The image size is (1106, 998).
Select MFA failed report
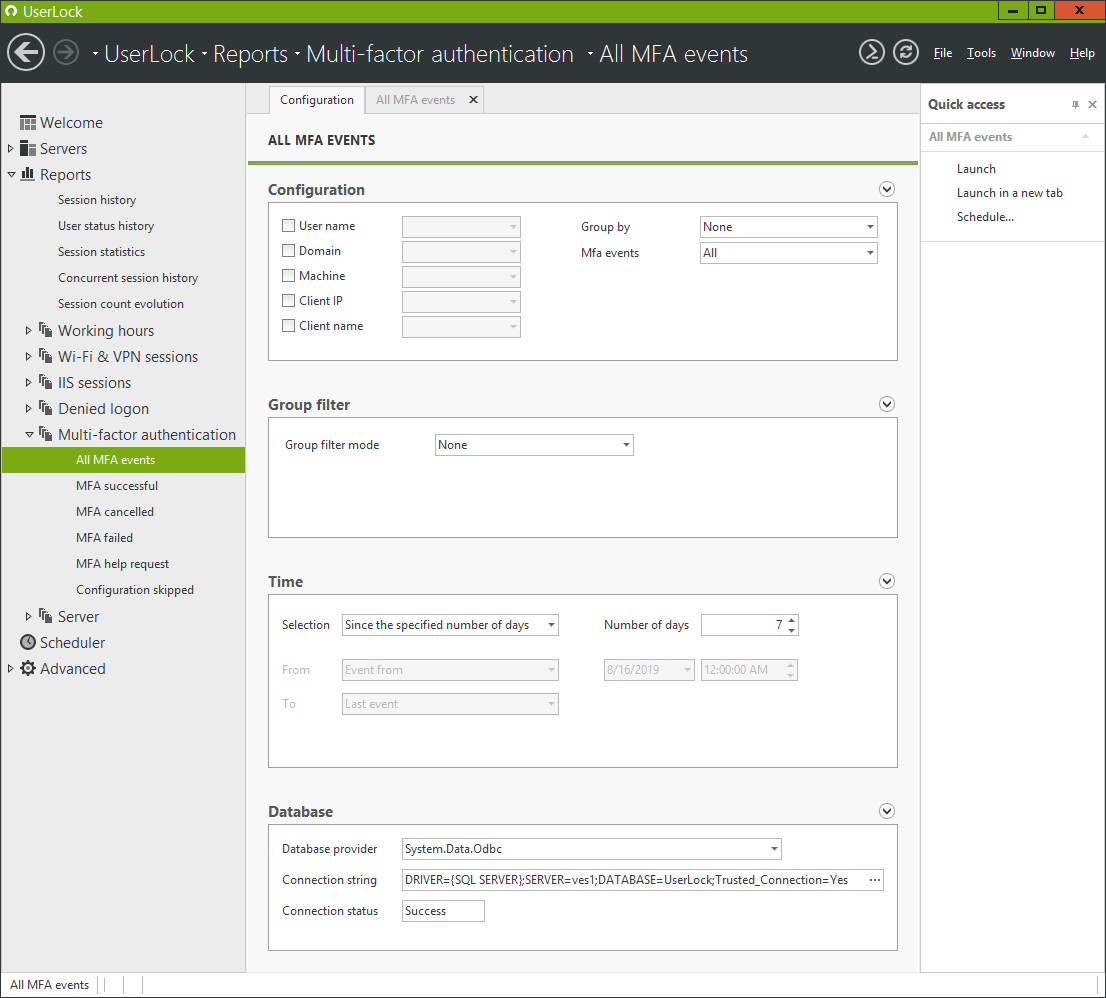point(104,538)
